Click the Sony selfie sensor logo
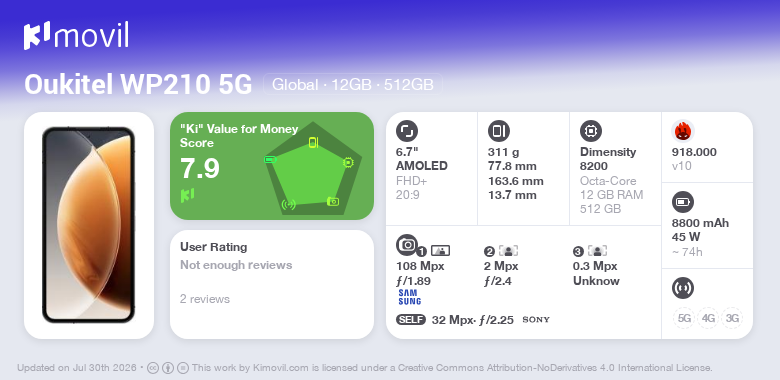Screen dimensions: 780x380 point(536,320)
